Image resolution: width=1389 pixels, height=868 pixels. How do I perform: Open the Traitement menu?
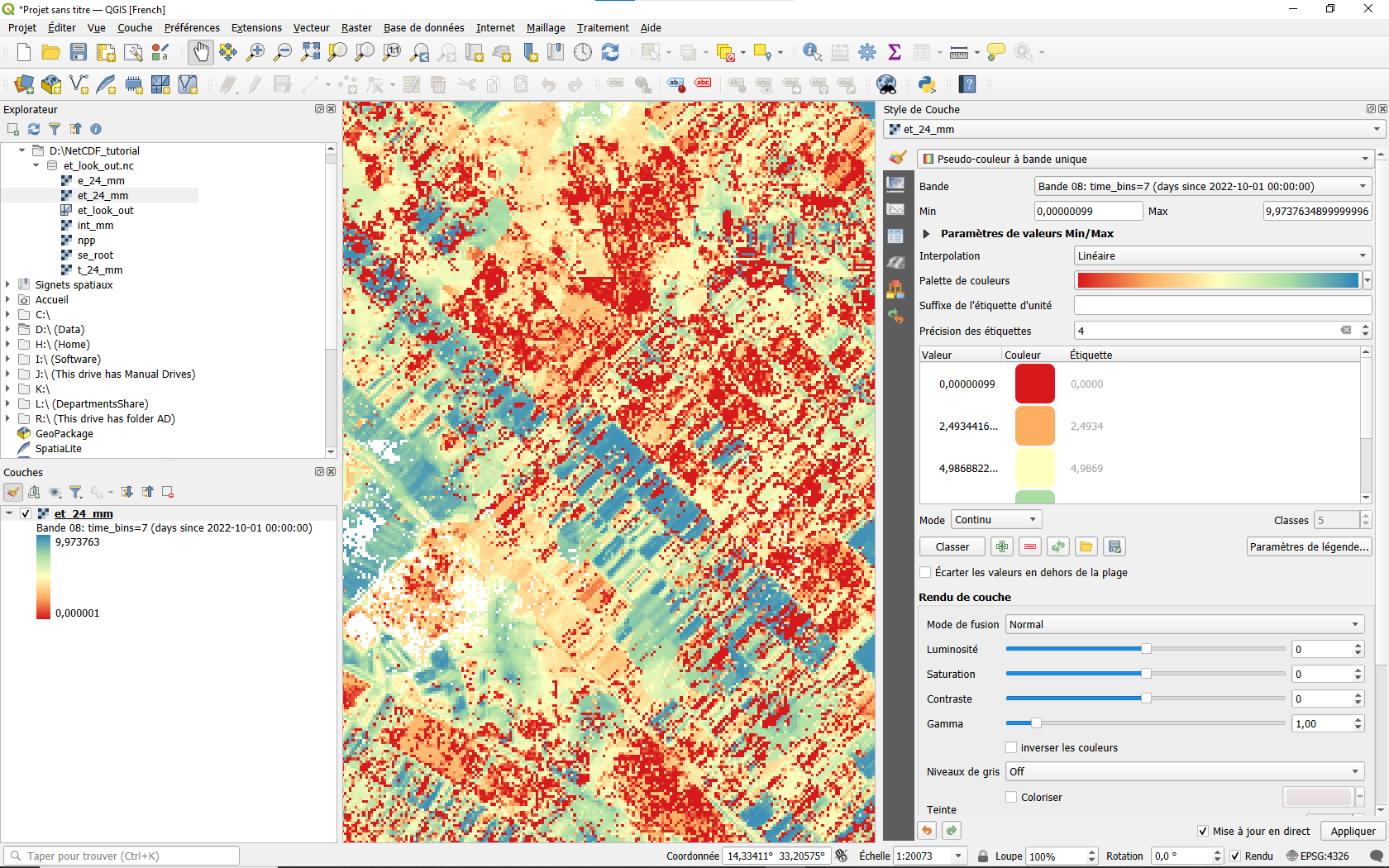point(603,27)
